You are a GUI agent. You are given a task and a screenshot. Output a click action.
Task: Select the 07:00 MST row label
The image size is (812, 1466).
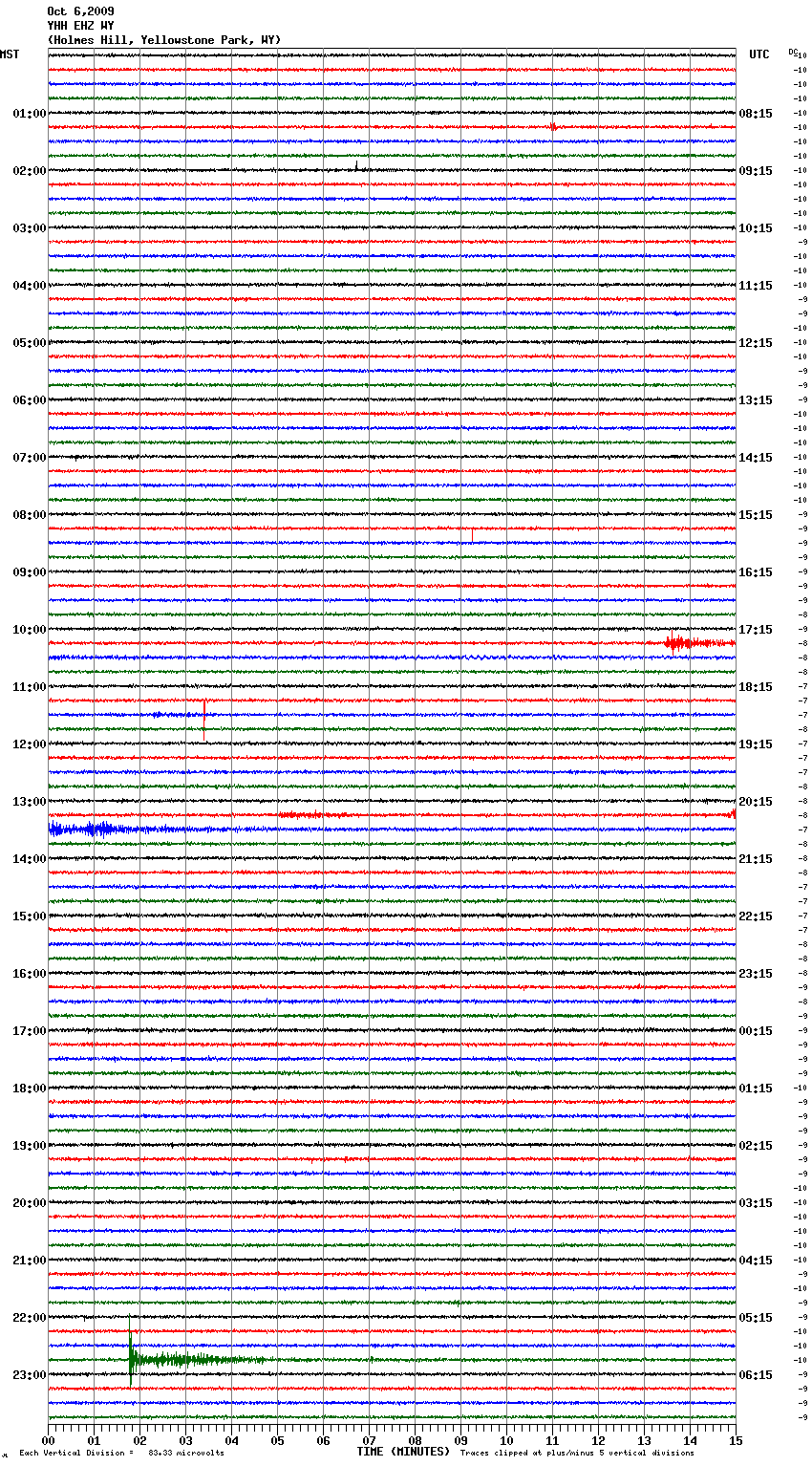(x=30, y=458)
